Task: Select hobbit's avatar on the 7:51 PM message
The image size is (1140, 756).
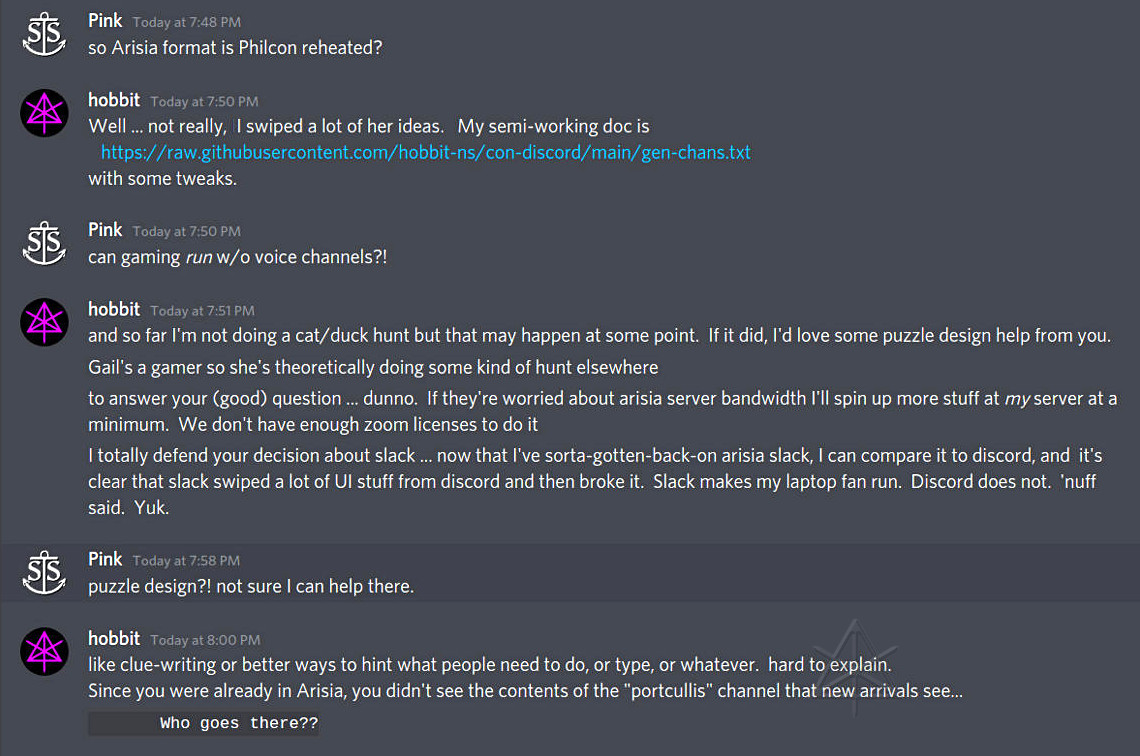Action: click(x=44, y=322)
